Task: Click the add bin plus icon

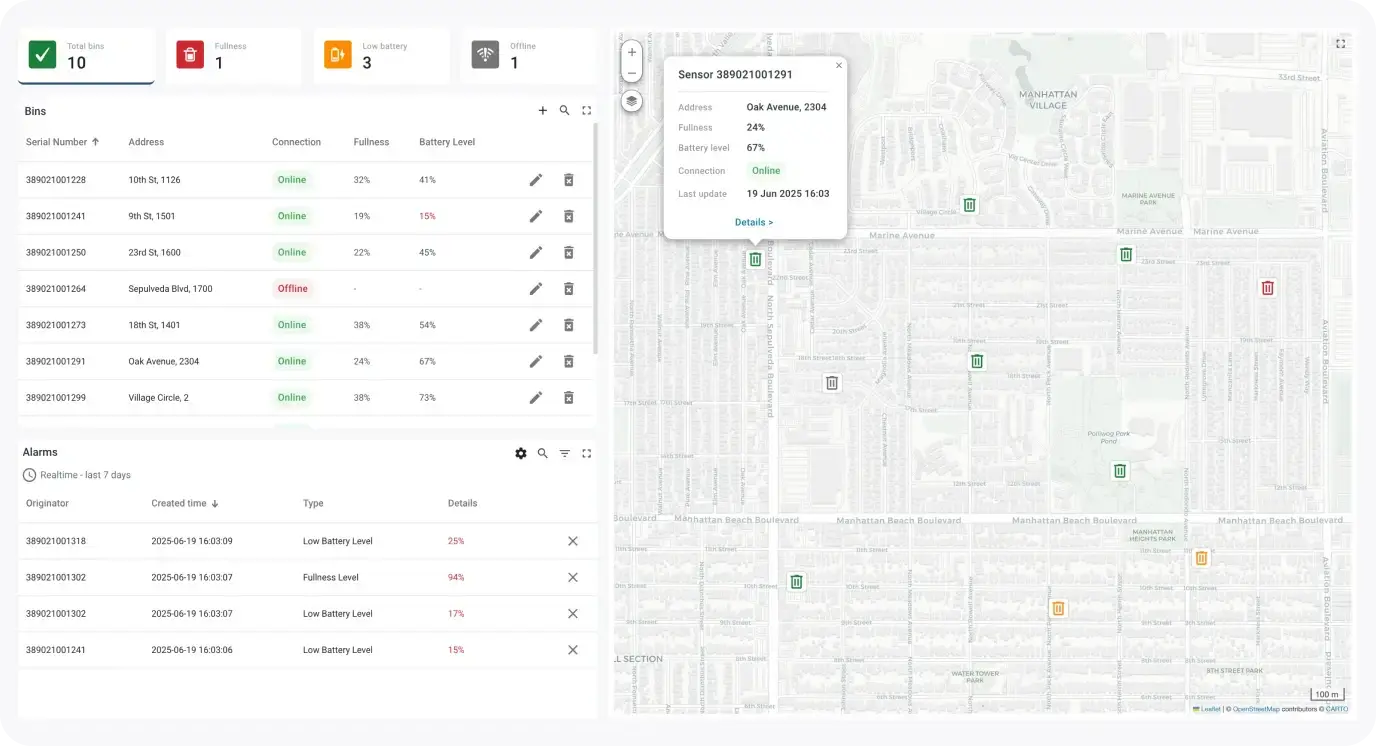Action: coord(543,111)
